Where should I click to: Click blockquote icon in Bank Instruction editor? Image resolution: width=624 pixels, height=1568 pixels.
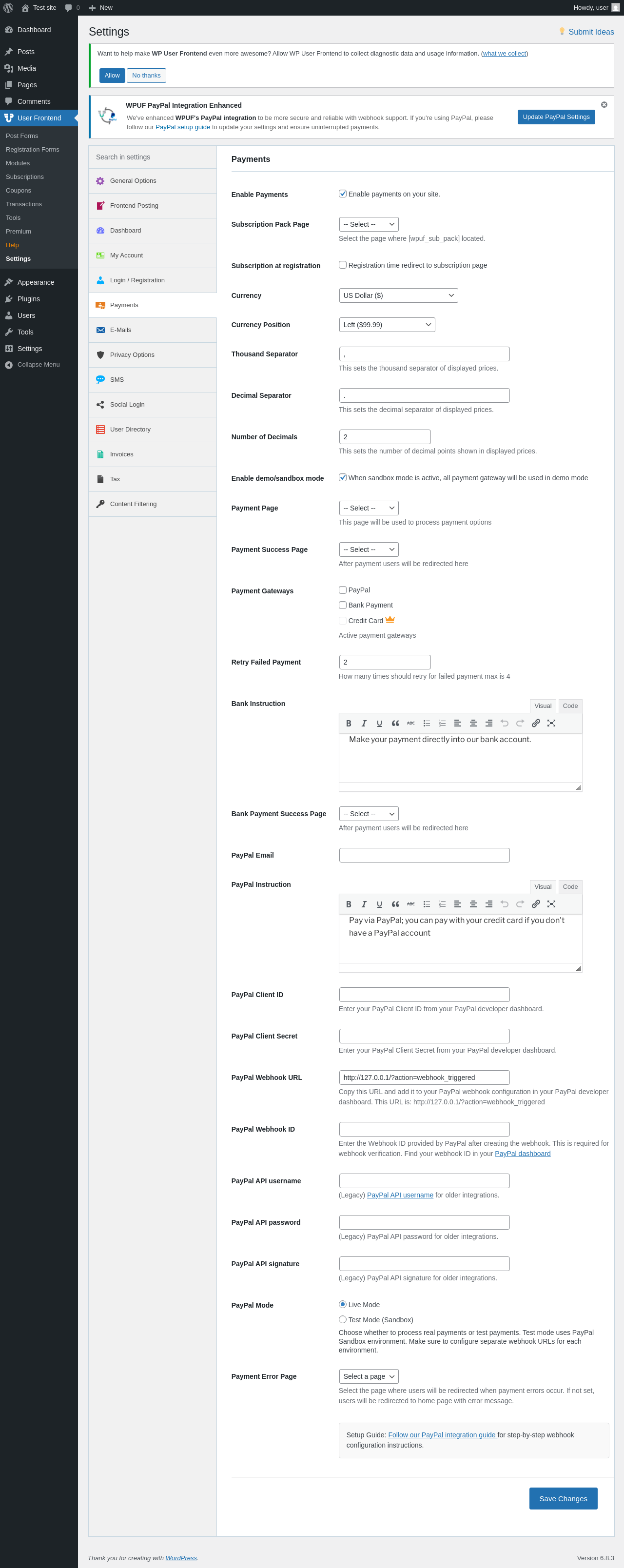pyautogui.click(x=395, y=723)
